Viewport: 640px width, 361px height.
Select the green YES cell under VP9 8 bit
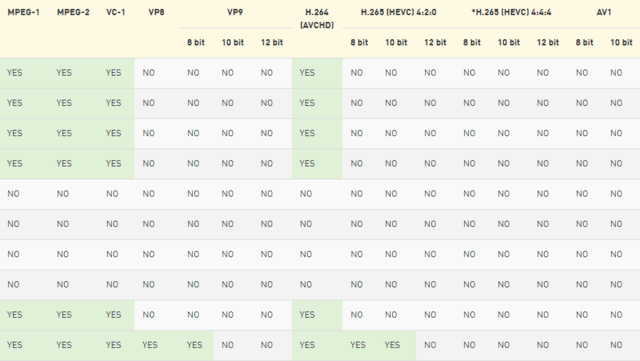pyautogui.click(x=194, y=345)
